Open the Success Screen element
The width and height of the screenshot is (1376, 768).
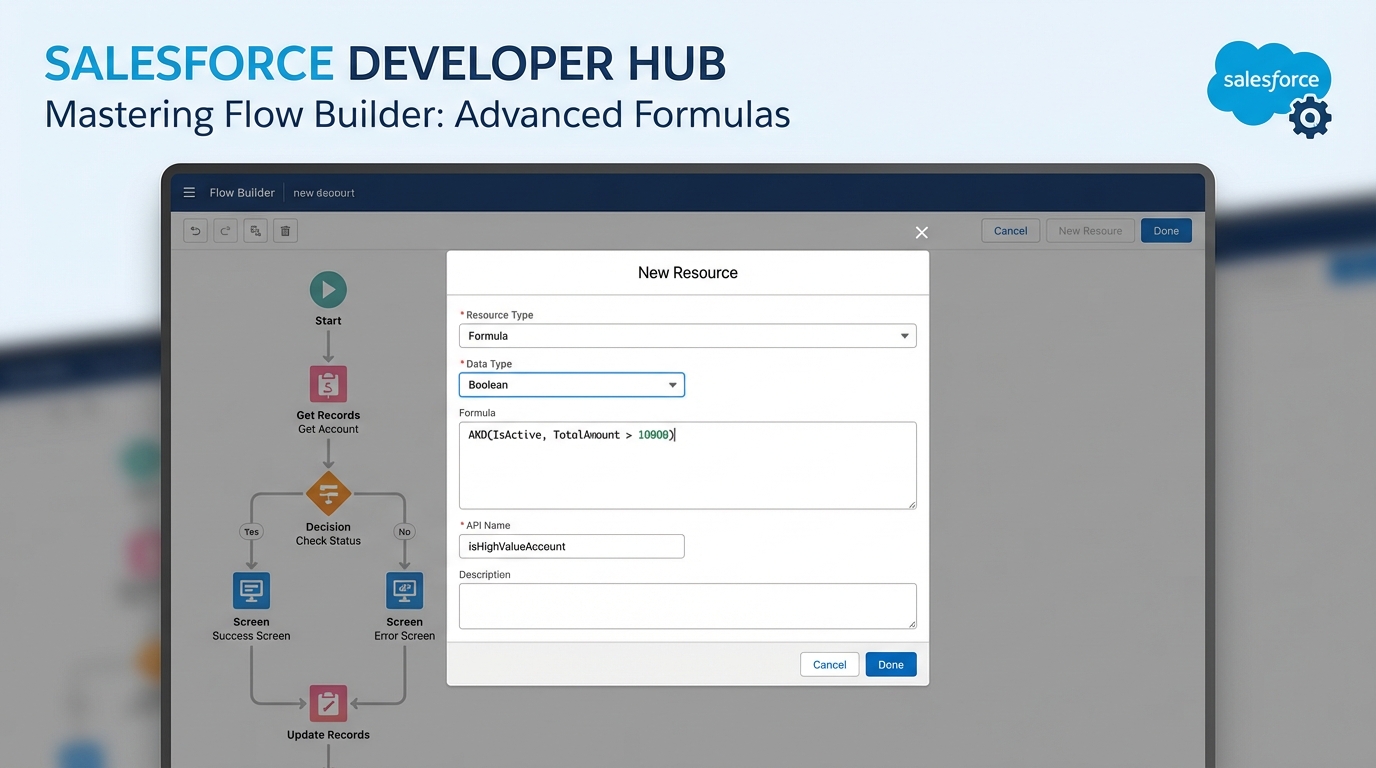point(251,590)
